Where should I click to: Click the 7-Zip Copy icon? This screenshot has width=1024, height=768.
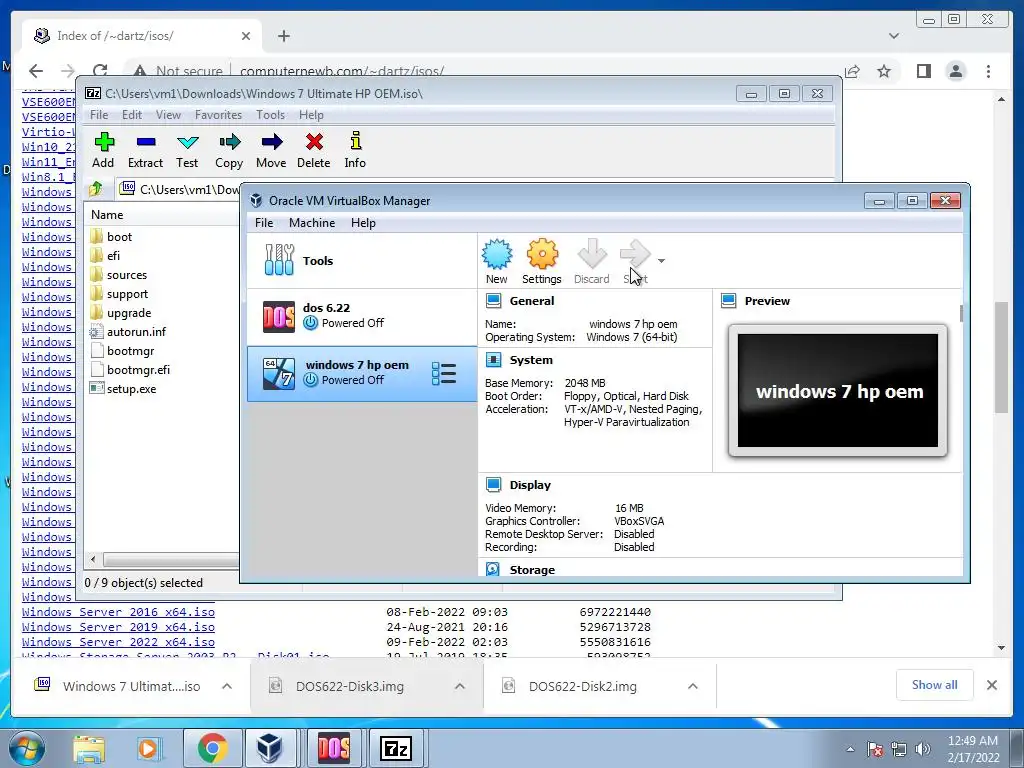pyautogui.click(x=229, y=142)
